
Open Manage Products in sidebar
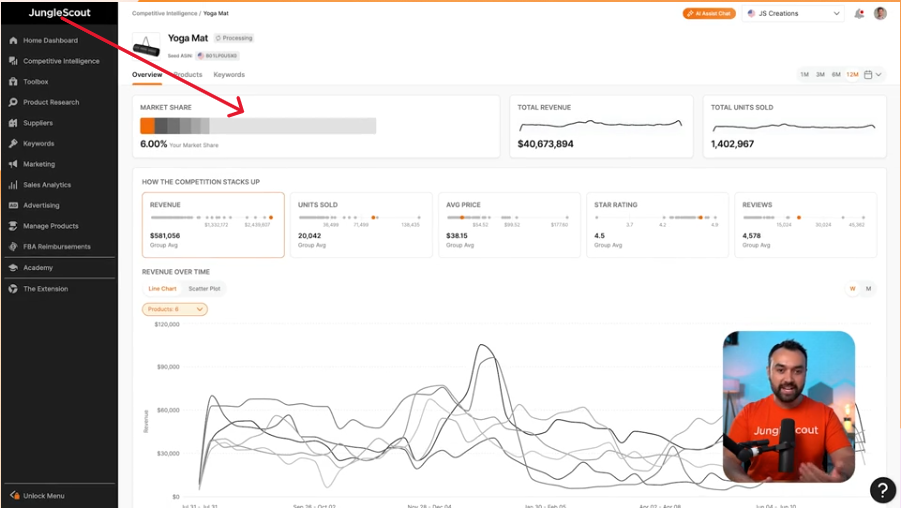click(x=51, y=226)
